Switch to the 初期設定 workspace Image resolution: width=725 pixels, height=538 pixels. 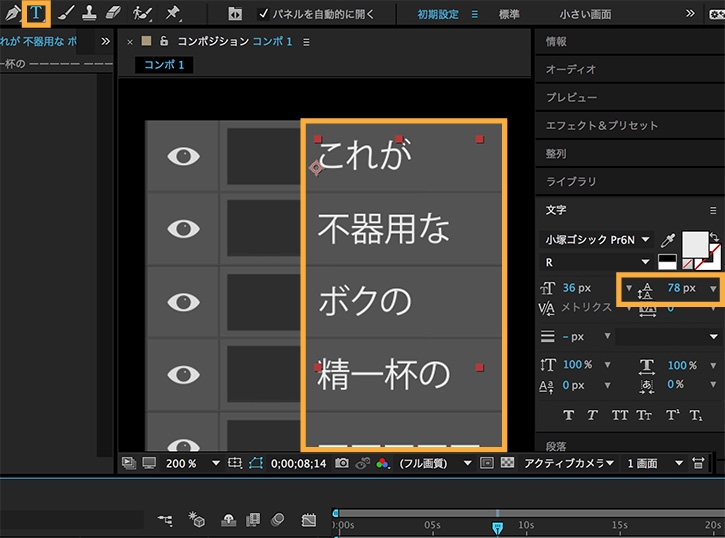point(437,14)
